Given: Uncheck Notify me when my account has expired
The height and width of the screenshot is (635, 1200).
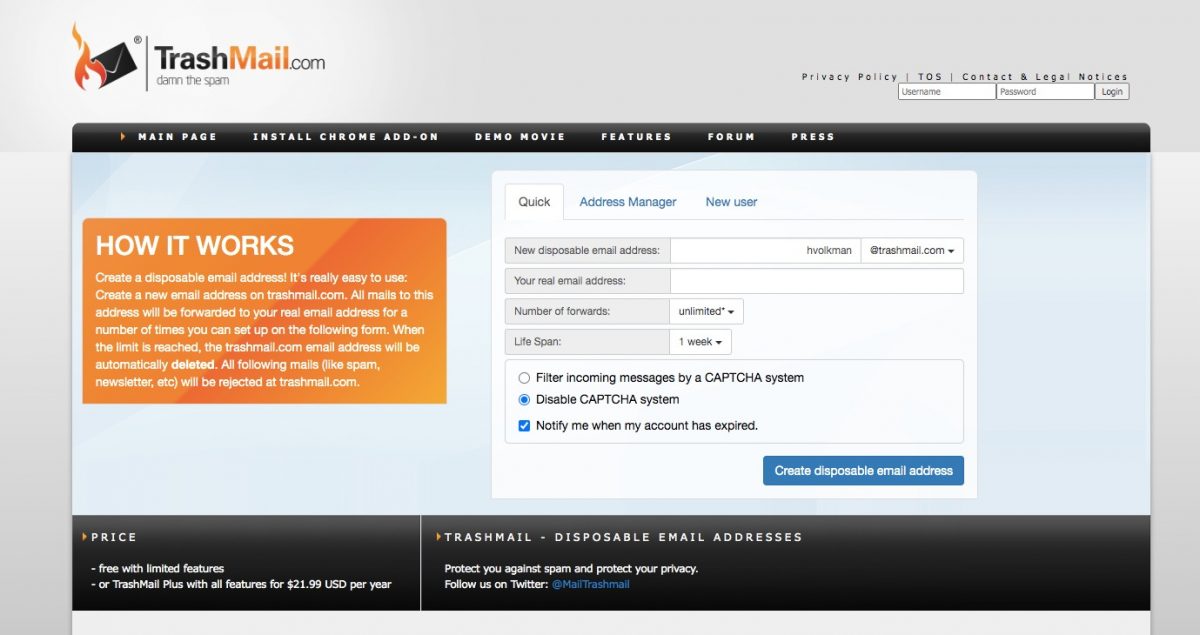Looking at the screenshot, I should click(524, 426).
